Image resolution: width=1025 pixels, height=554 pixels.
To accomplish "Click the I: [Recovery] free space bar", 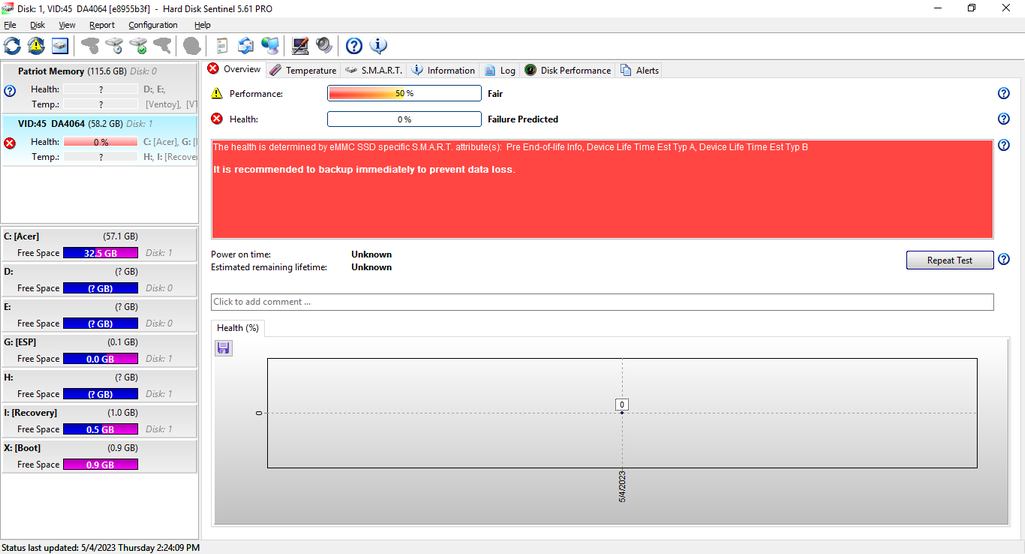I will [x=100, y=429].
